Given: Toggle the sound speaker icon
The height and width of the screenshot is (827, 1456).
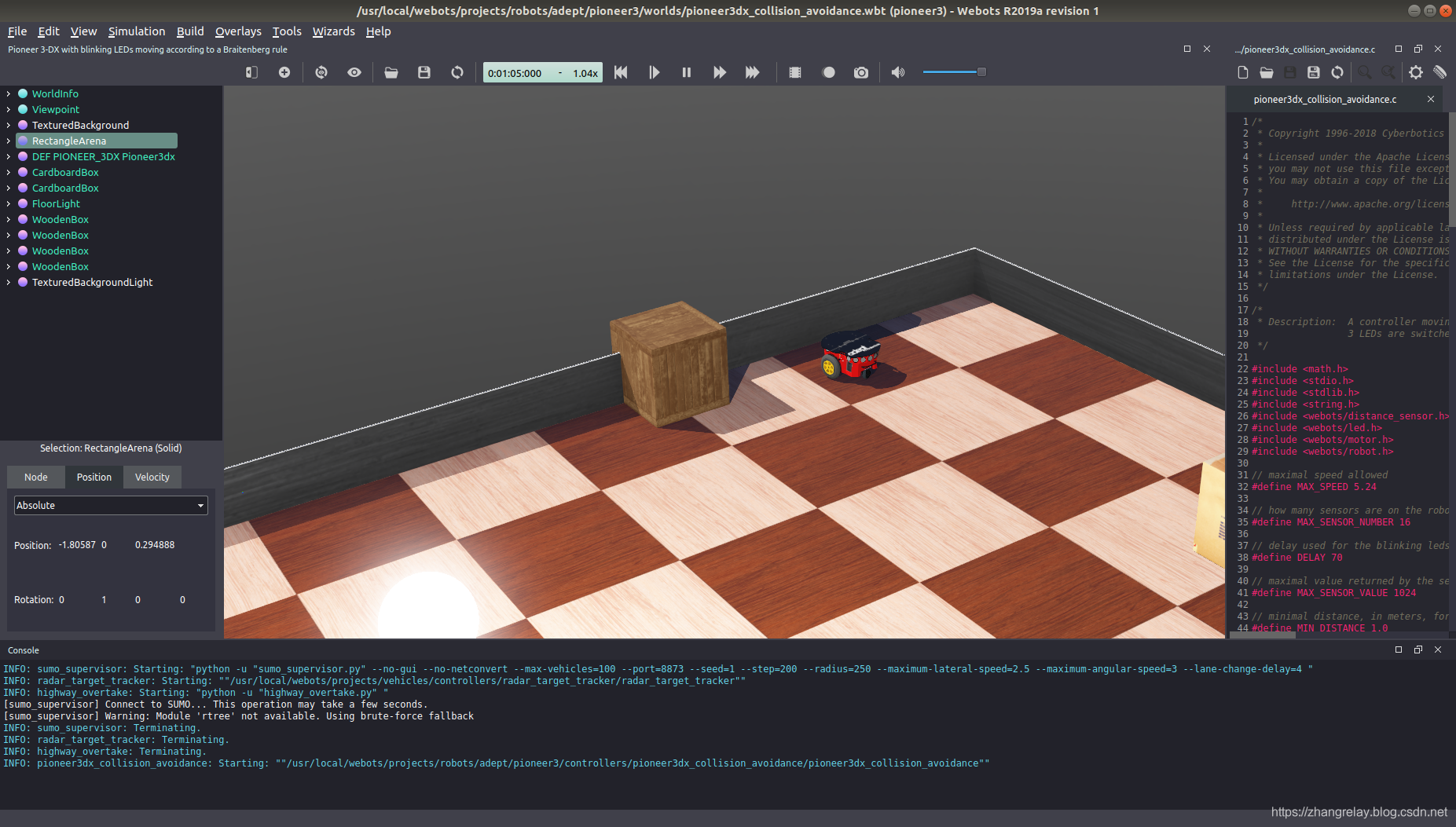Looking at the screenshot, I should pyautogui.click(x=898, y=72).
